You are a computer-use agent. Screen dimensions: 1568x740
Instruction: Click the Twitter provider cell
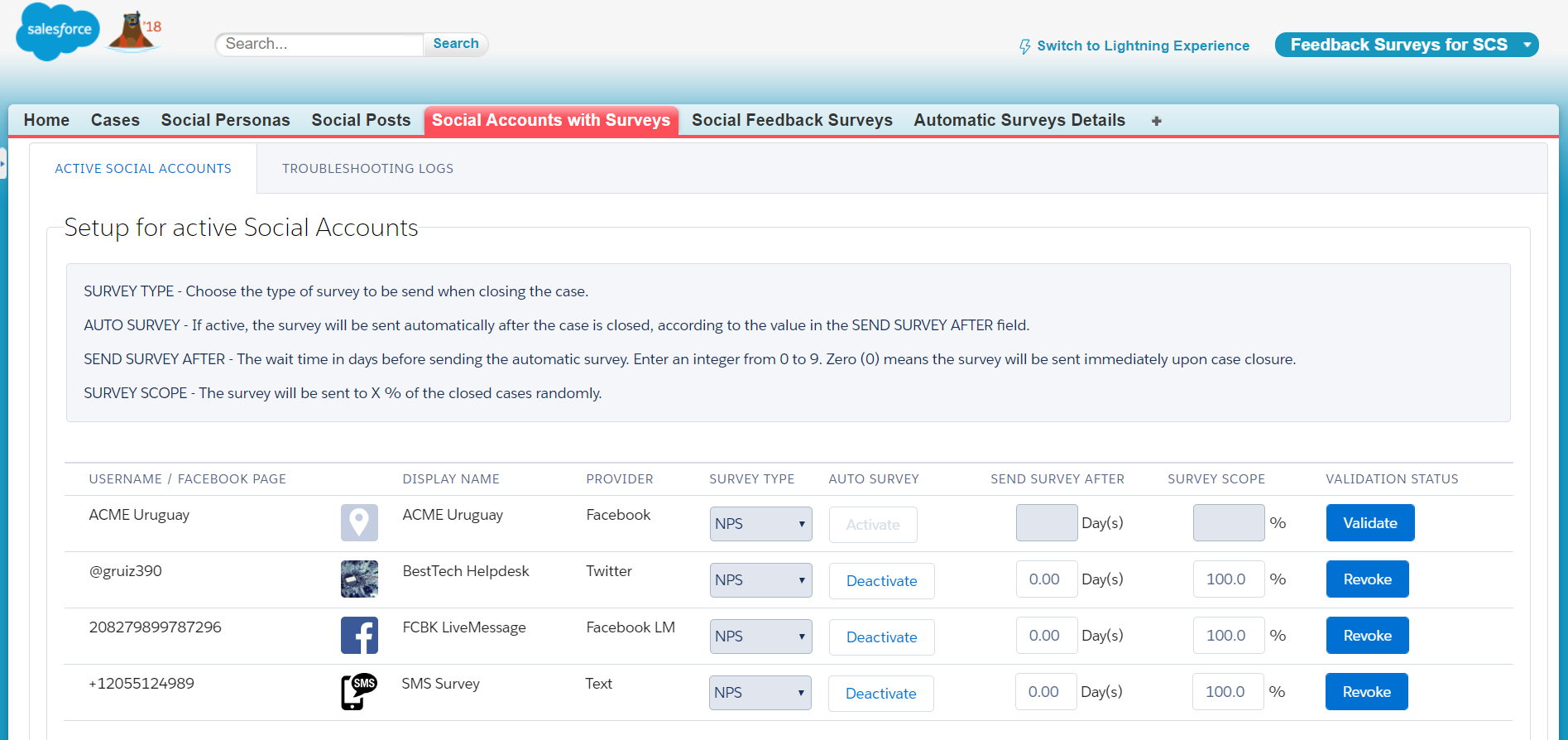[x=609, y=571]
